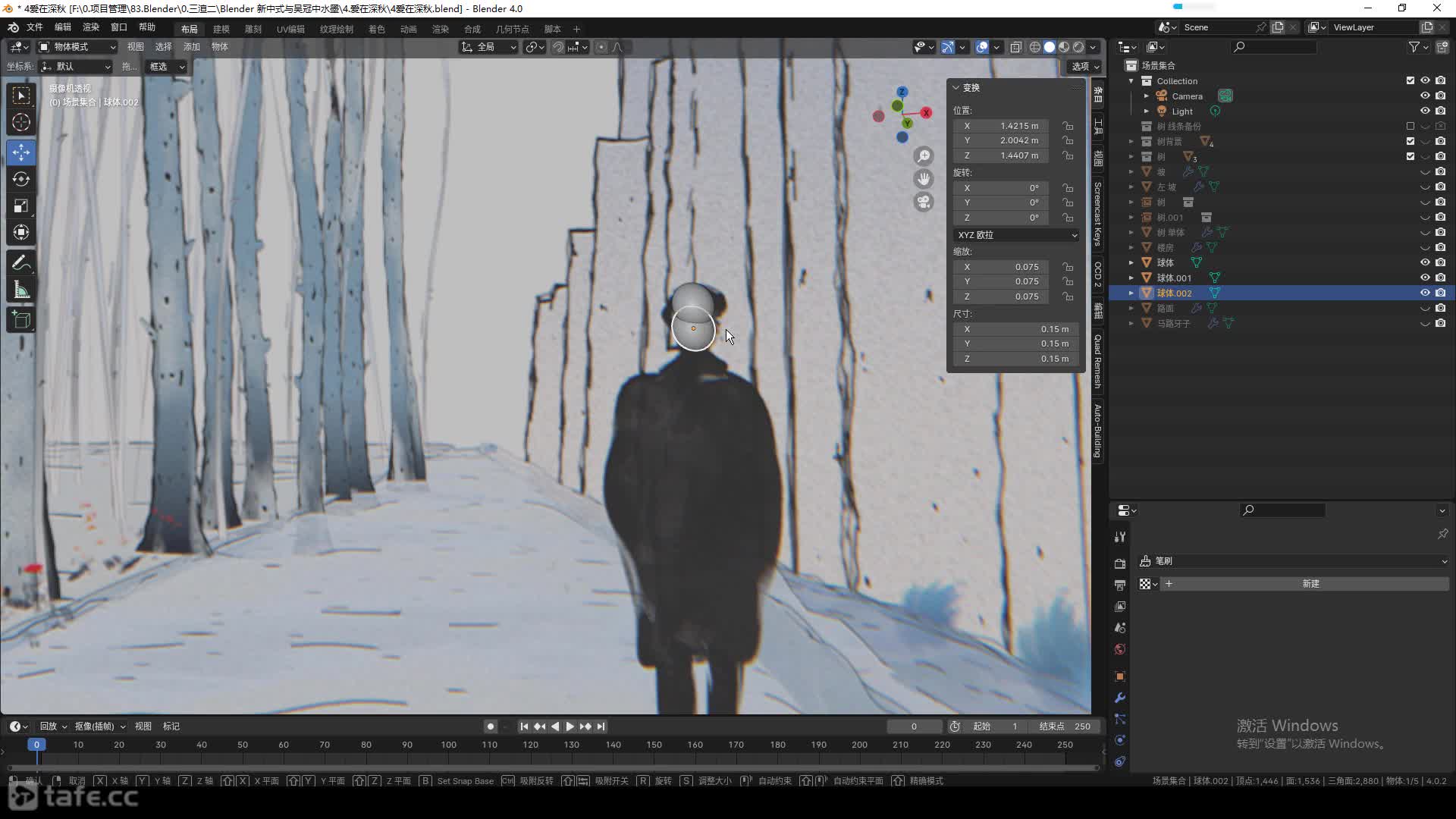This screenshot has height=819, width=1456.
Task: Hide 球体.001 in viewport via eye icon
Action: point(1425,278)
